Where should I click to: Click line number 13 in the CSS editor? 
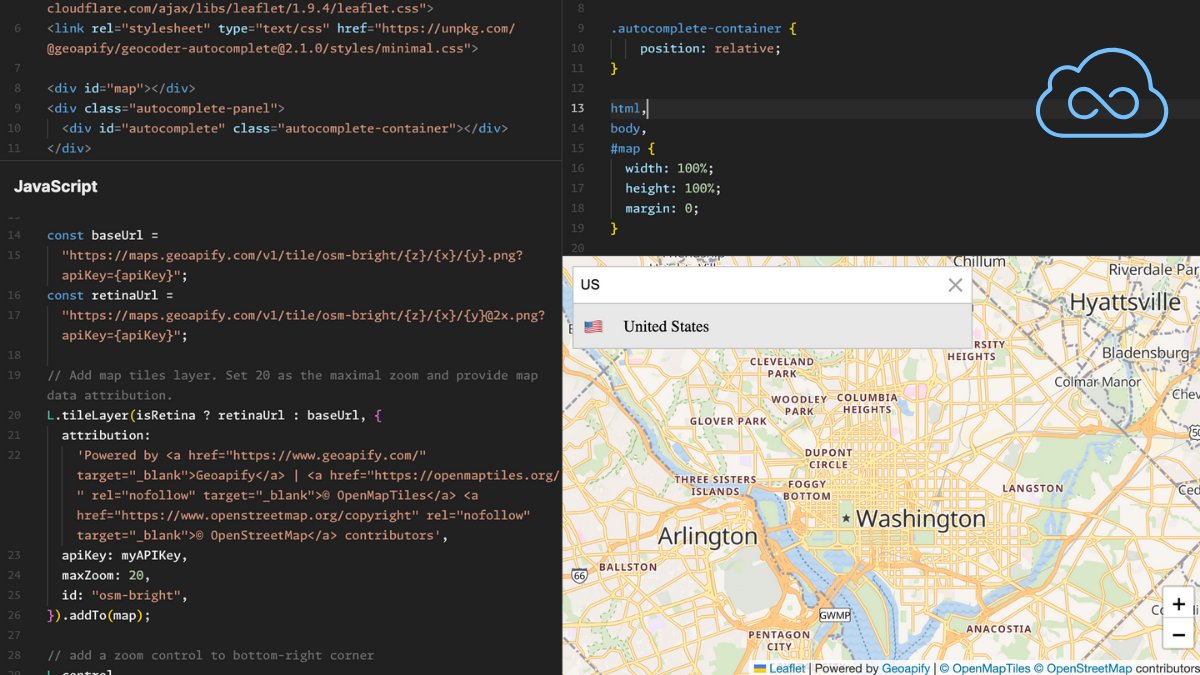click(577, 108)
